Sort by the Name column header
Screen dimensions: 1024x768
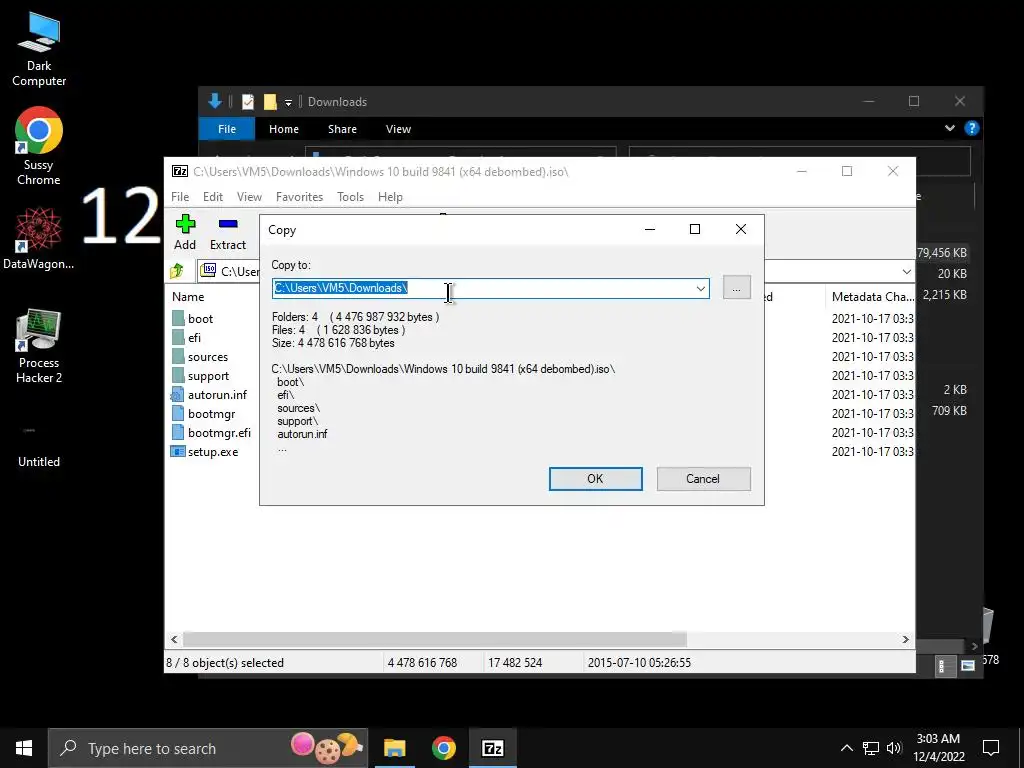click(188, 296)
